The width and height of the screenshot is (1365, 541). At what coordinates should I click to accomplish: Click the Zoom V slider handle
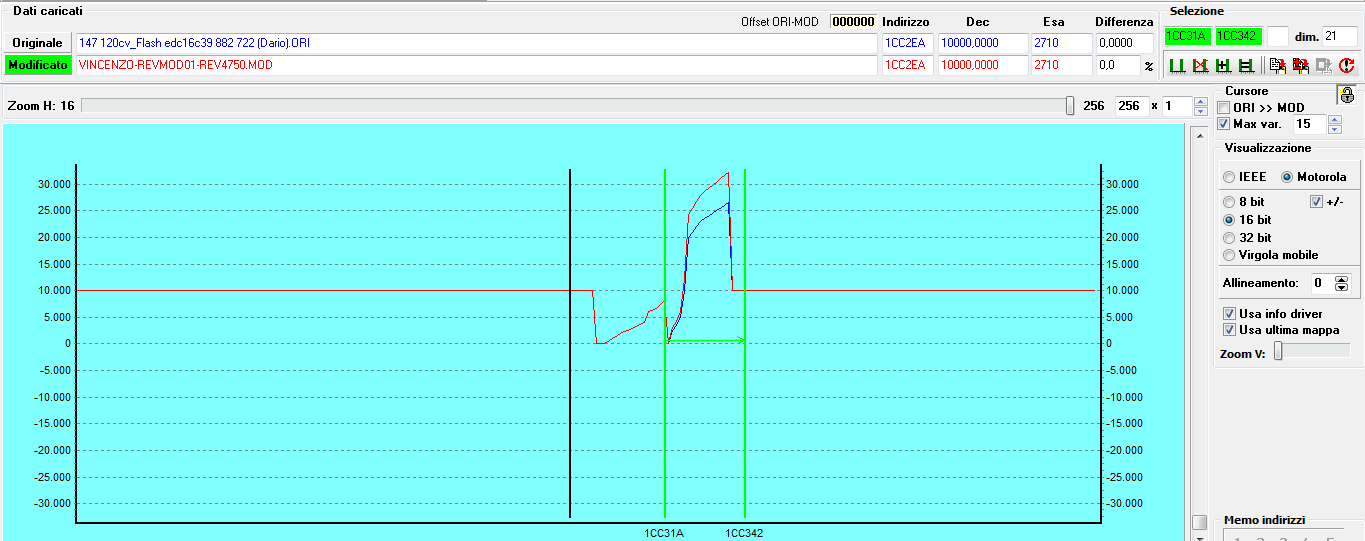[x=1278, y=351]
